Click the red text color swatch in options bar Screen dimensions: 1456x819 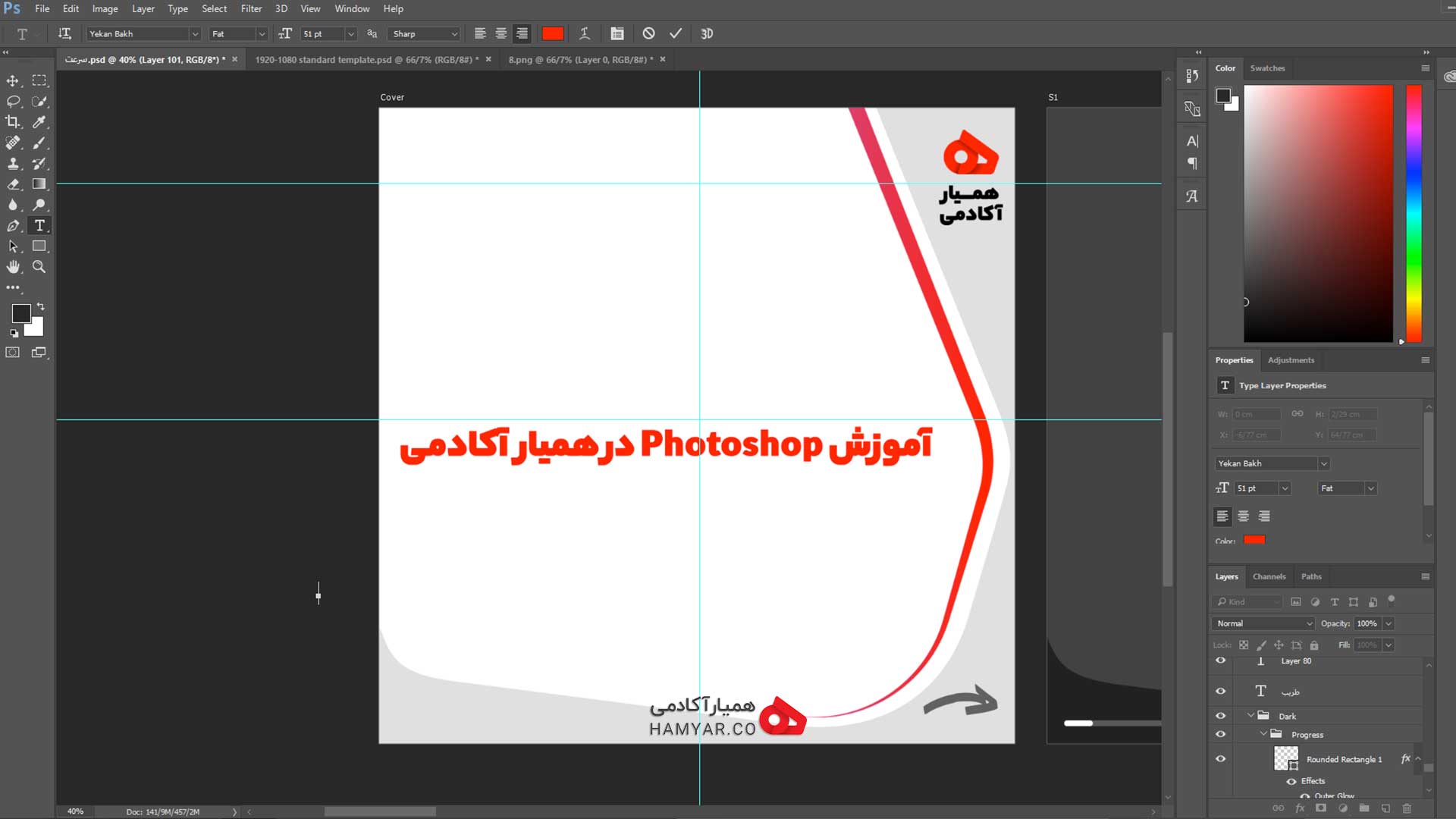click(553, 33)
